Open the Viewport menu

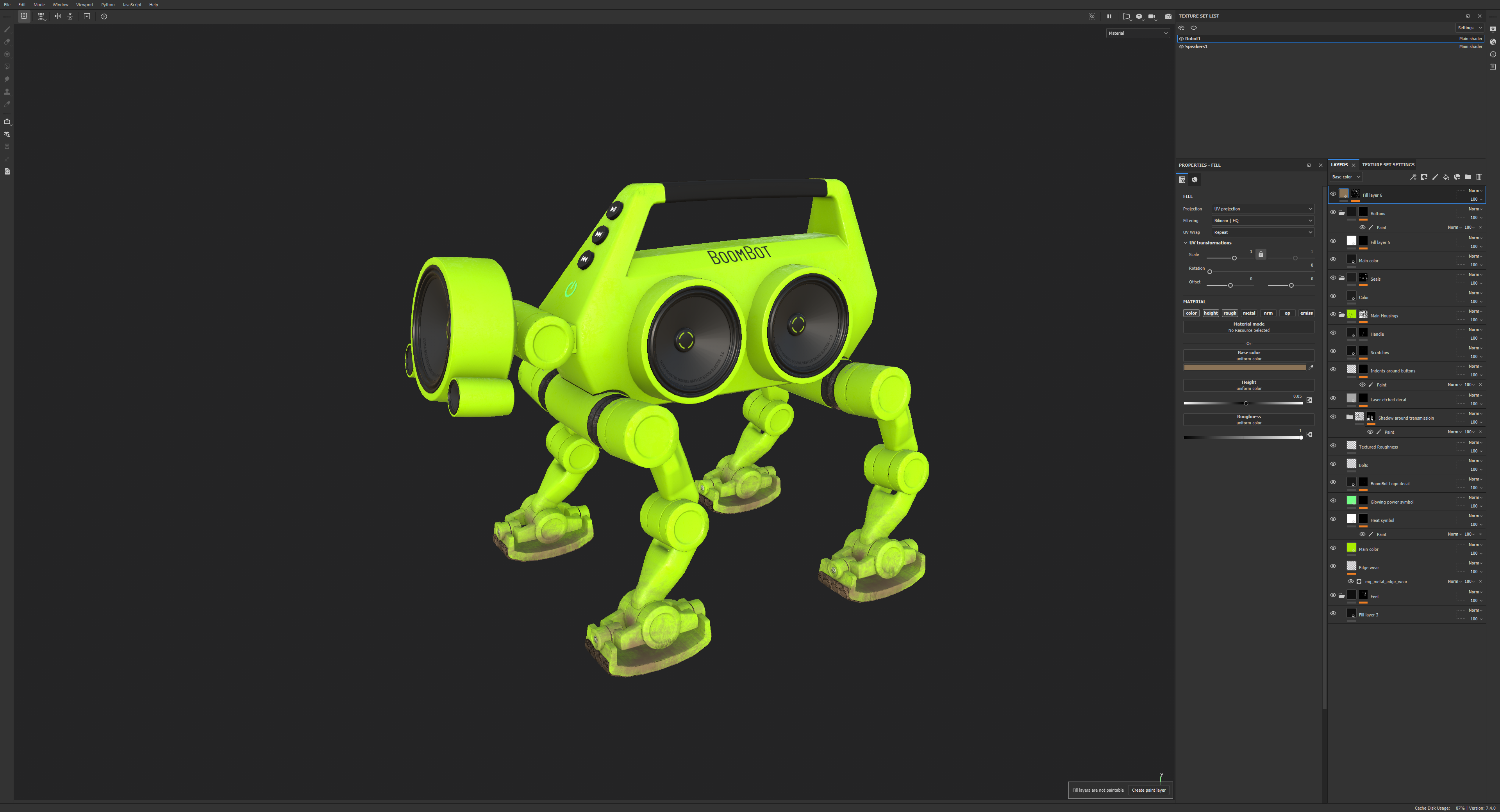[84, 5]
